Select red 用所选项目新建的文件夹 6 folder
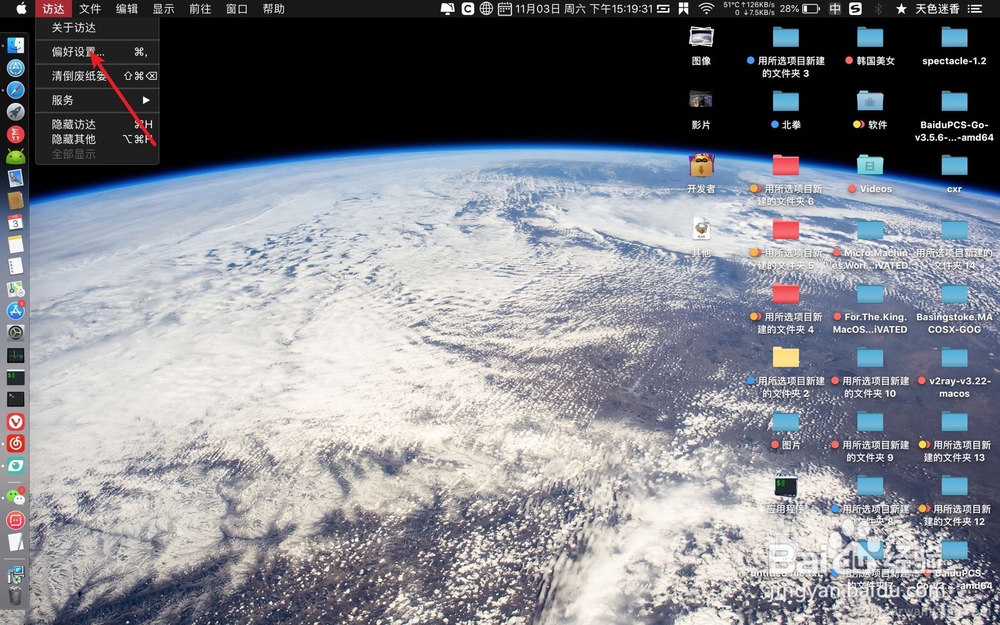This screenshot has height=625, width=1000. (x=786, y=180)
